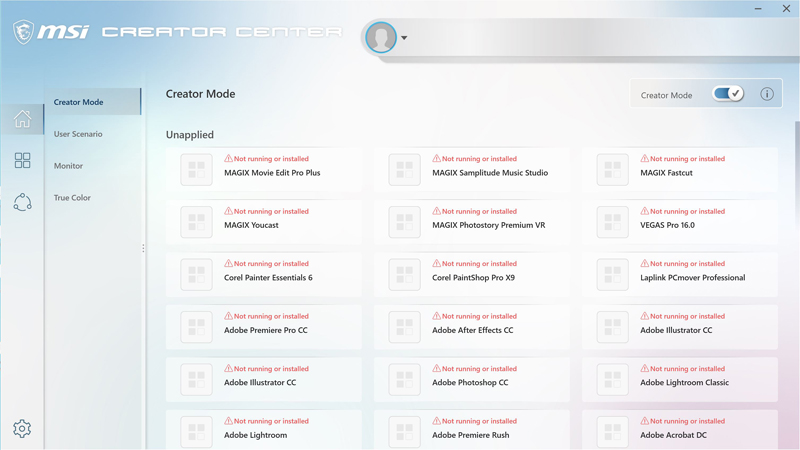The height and width of the screenshot is (450, 800).
Task: Click Corel PaintShop Pro X9 app icon
Action: [405, 274]
